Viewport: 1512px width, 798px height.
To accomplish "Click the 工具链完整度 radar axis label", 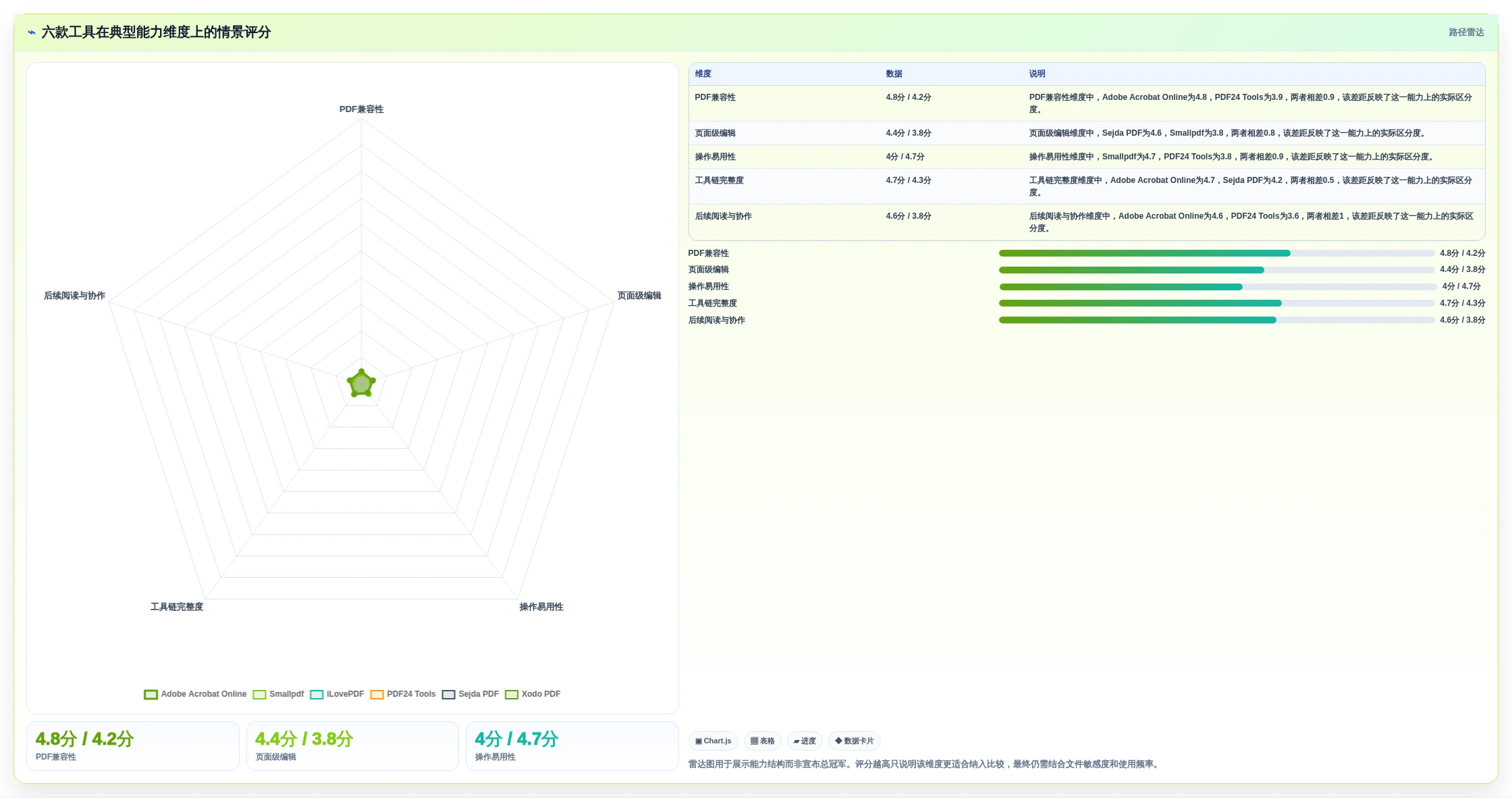I will coord(177,607).
